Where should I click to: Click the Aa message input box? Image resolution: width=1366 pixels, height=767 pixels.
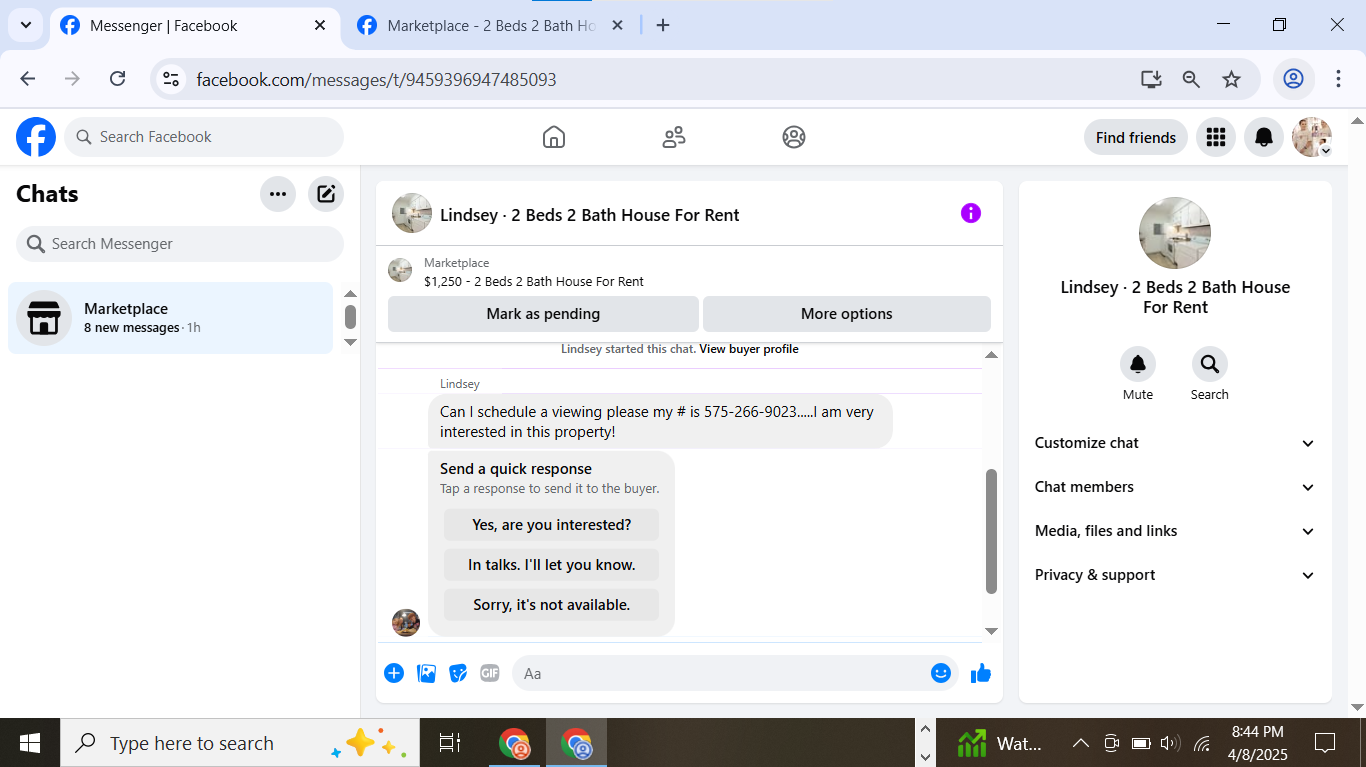[735, 673]
